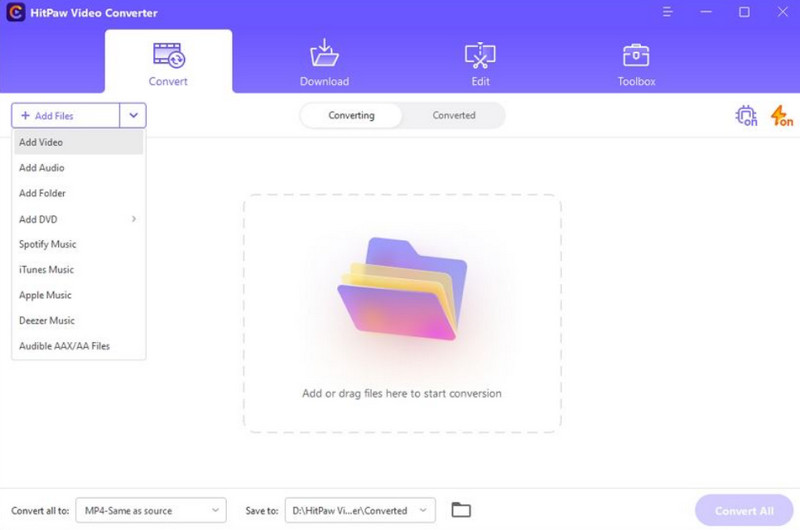Choose Add Audio option
Image resolution: width=800 pixels, height=530 pixels.
(x=78, y=168)
